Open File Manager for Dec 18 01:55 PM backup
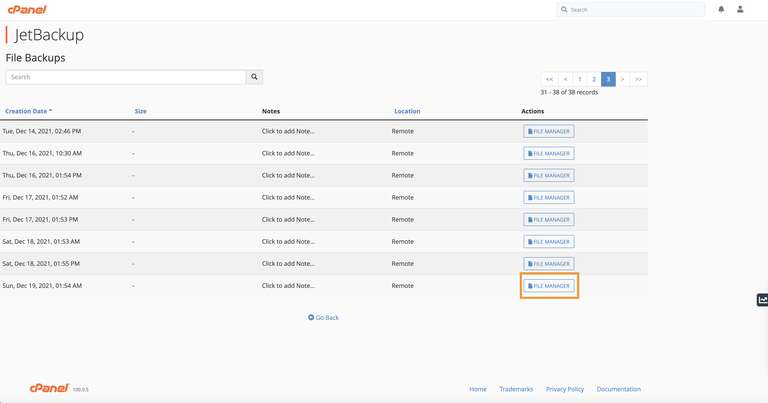 point(549,263)
